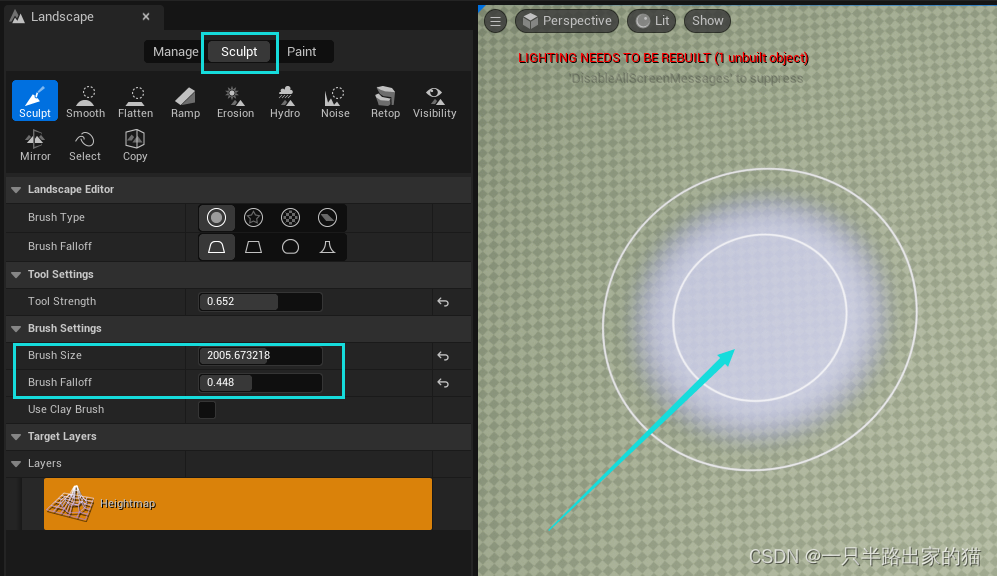Close the Landscape panel tab
This screenshot has height=576, width=997.
click(146, 17)
